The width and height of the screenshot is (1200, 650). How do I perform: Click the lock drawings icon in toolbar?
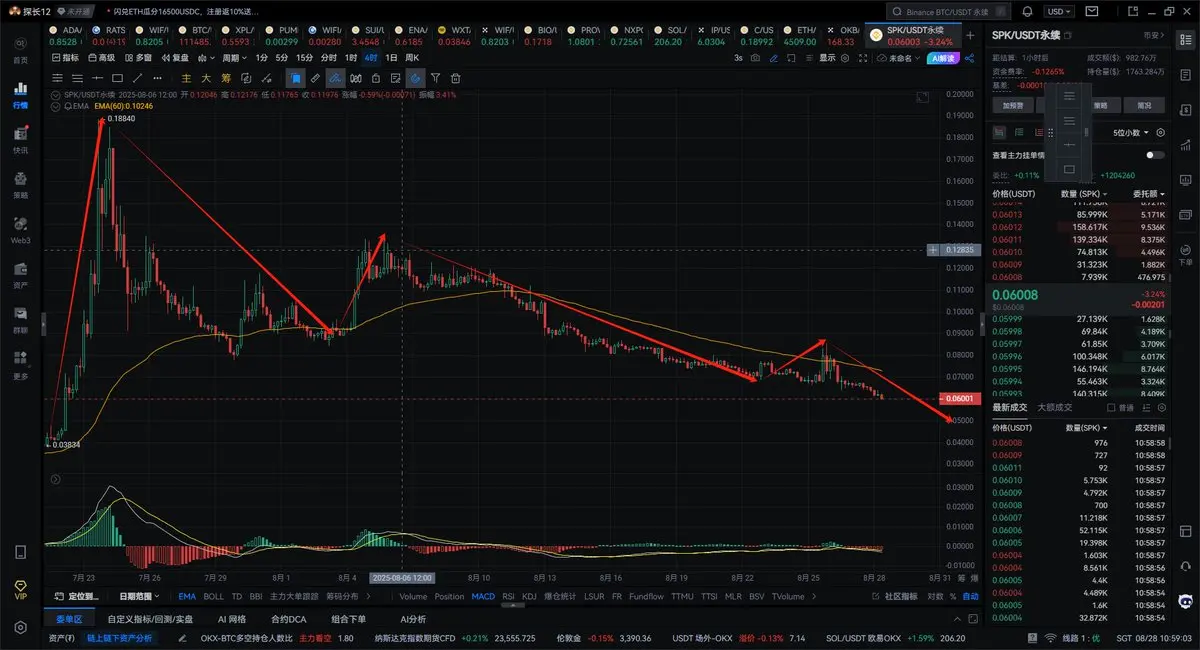(376, 78)
